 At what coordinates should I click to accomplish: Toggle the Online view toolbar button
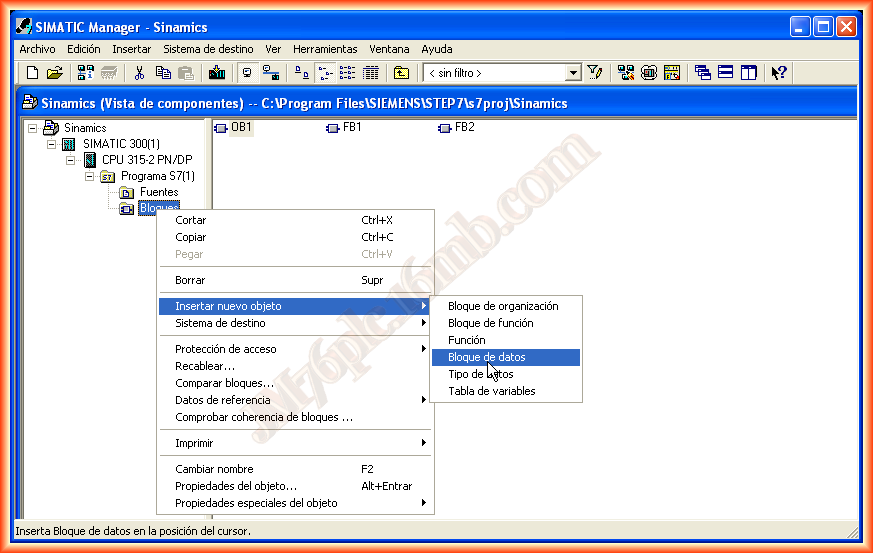pos(270,73)
